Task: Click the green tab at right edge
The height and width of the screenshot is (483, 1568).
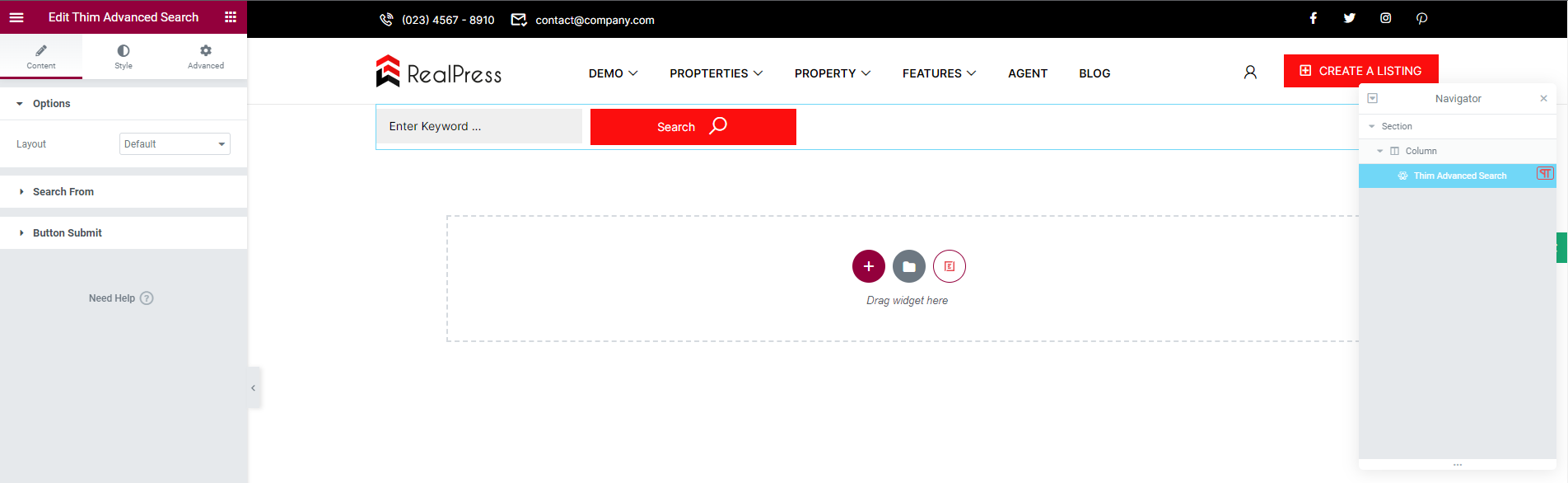Action: click(1561, 247)
